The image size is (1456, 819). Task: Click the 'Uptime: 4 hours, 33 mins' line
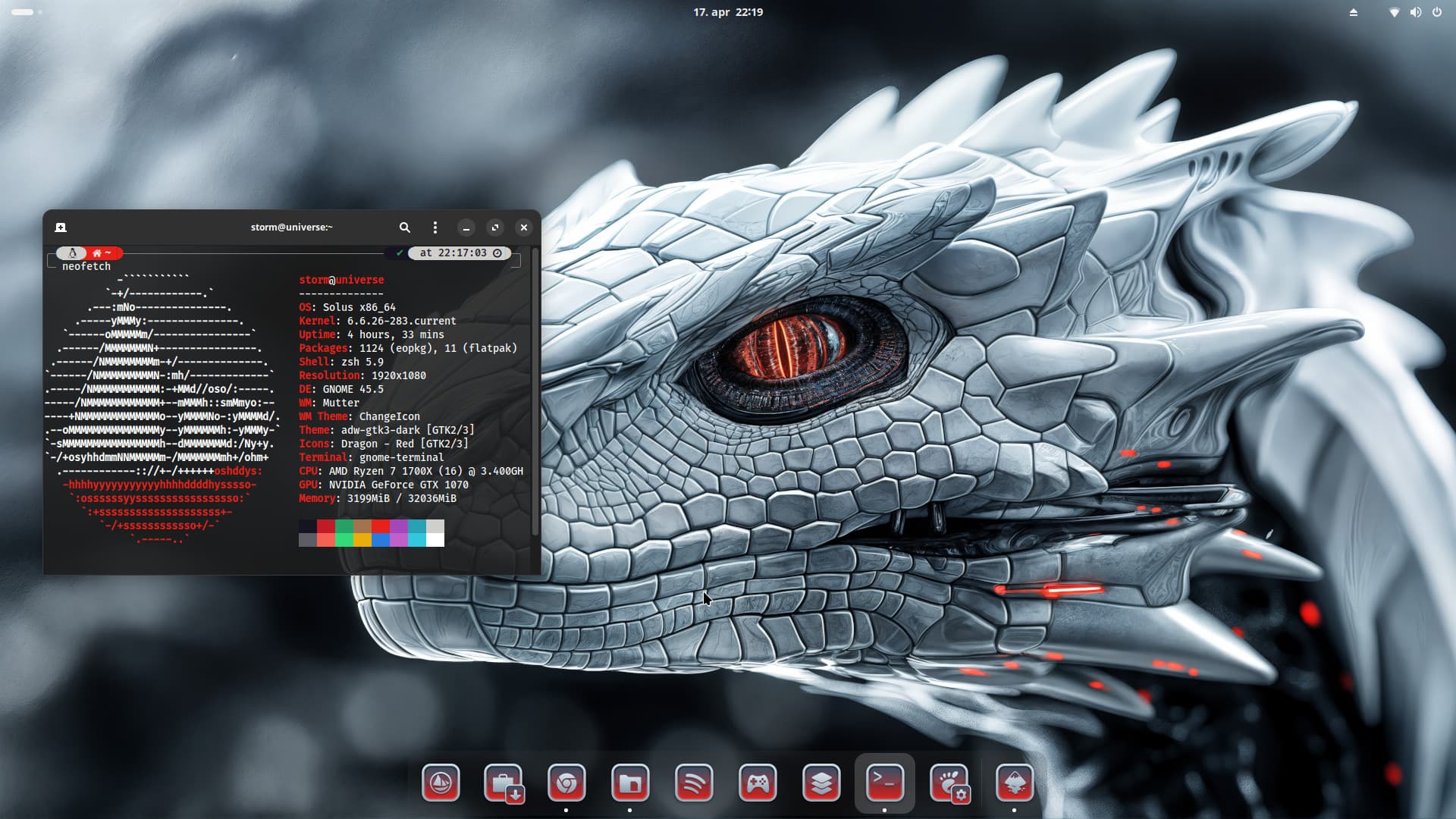(372, 334)
